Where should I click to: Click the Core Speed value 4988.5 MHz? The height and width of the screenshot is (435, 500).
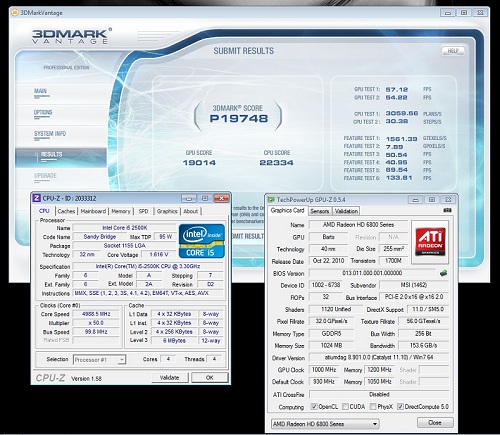tap(96, 314)
